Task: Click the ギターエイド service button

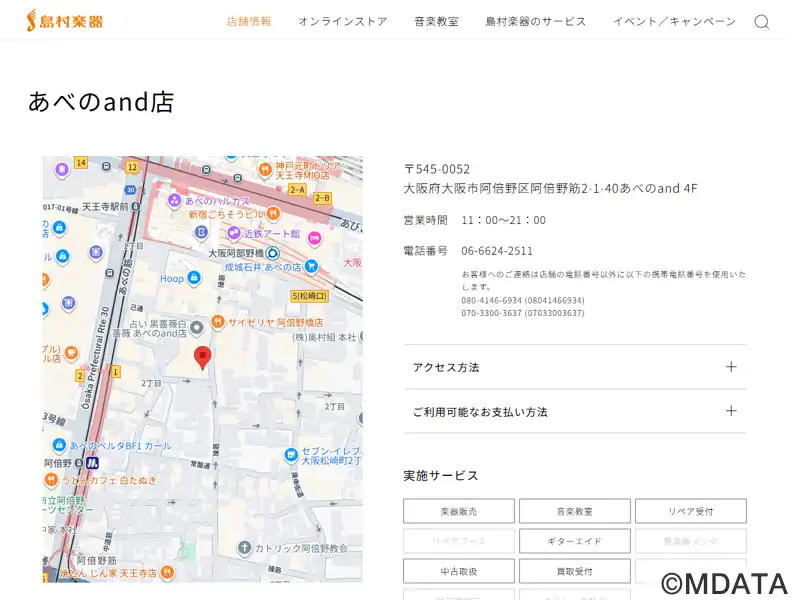Action: pyautogui.click(x=574, y=541)
